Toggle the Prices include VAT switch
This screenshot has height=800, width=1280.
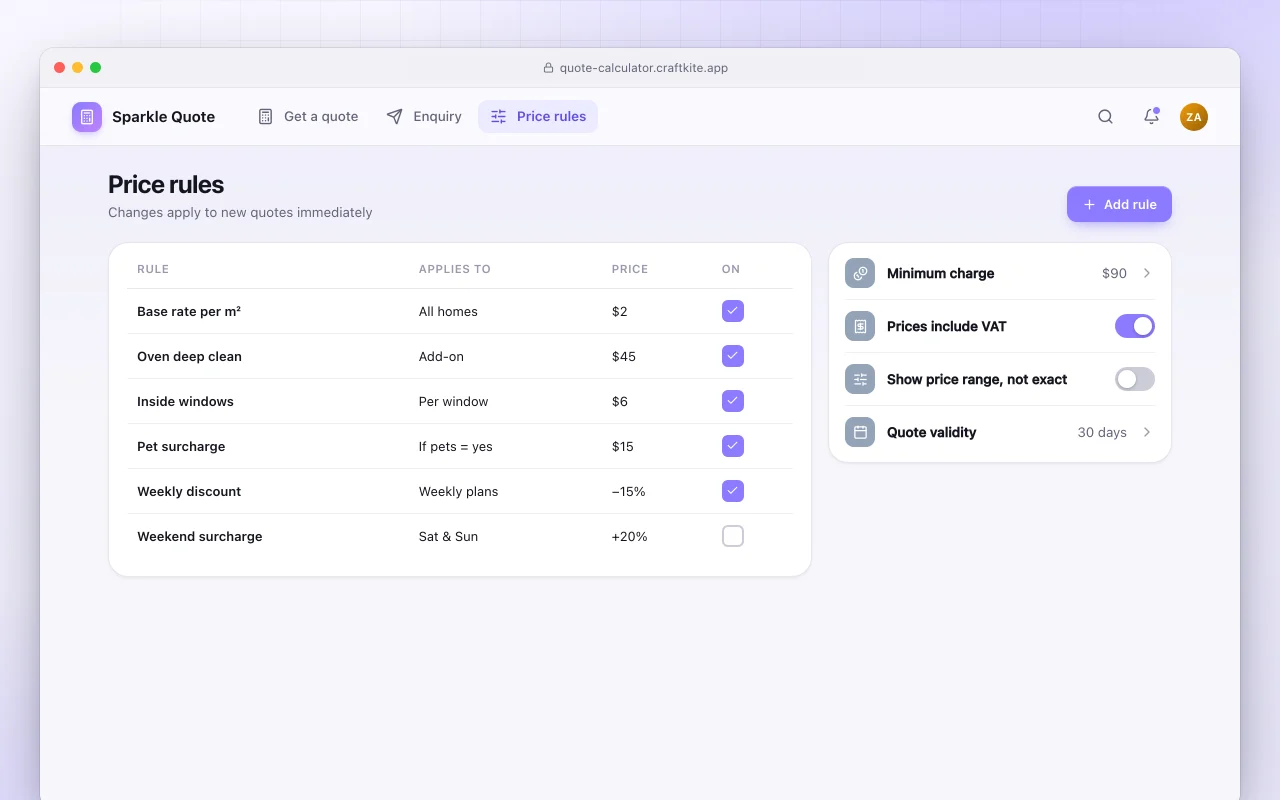tap(1135, 326)
